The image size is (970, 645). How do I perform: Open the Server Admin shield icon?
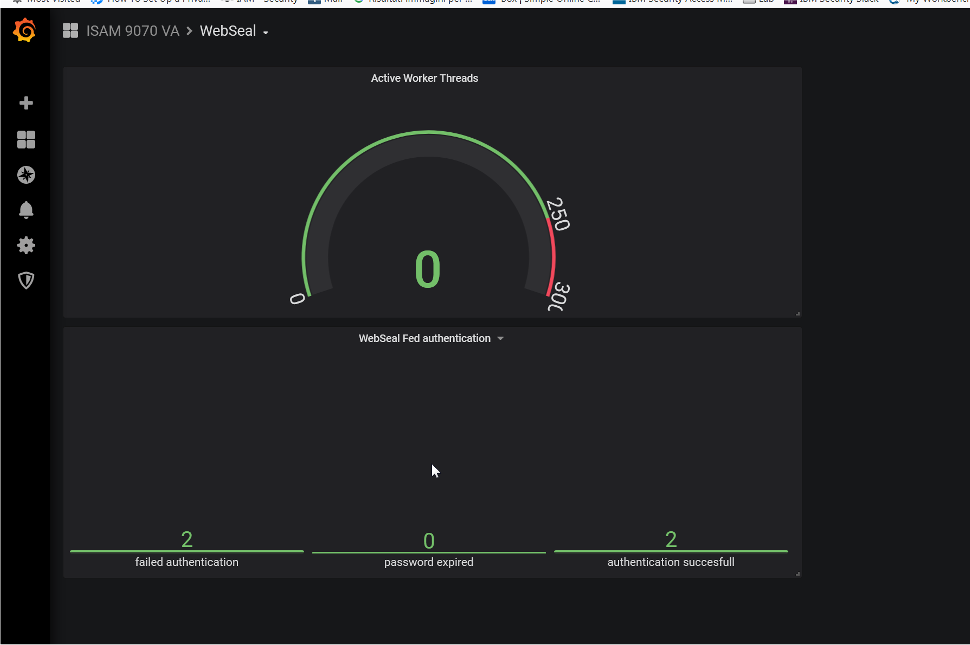(26, 281)
